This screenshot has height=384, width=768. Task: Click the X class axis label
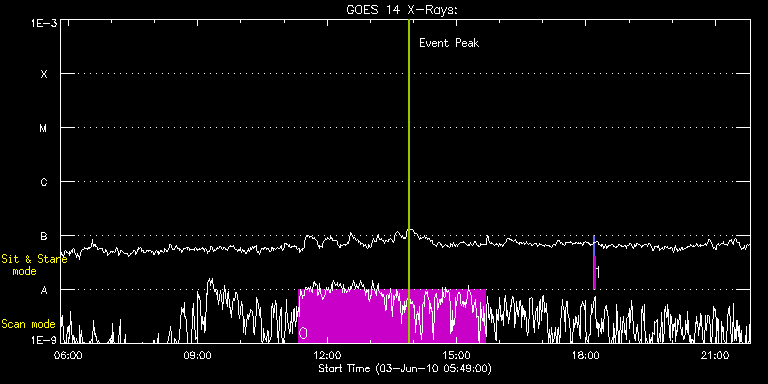click(x=44, y=74)
